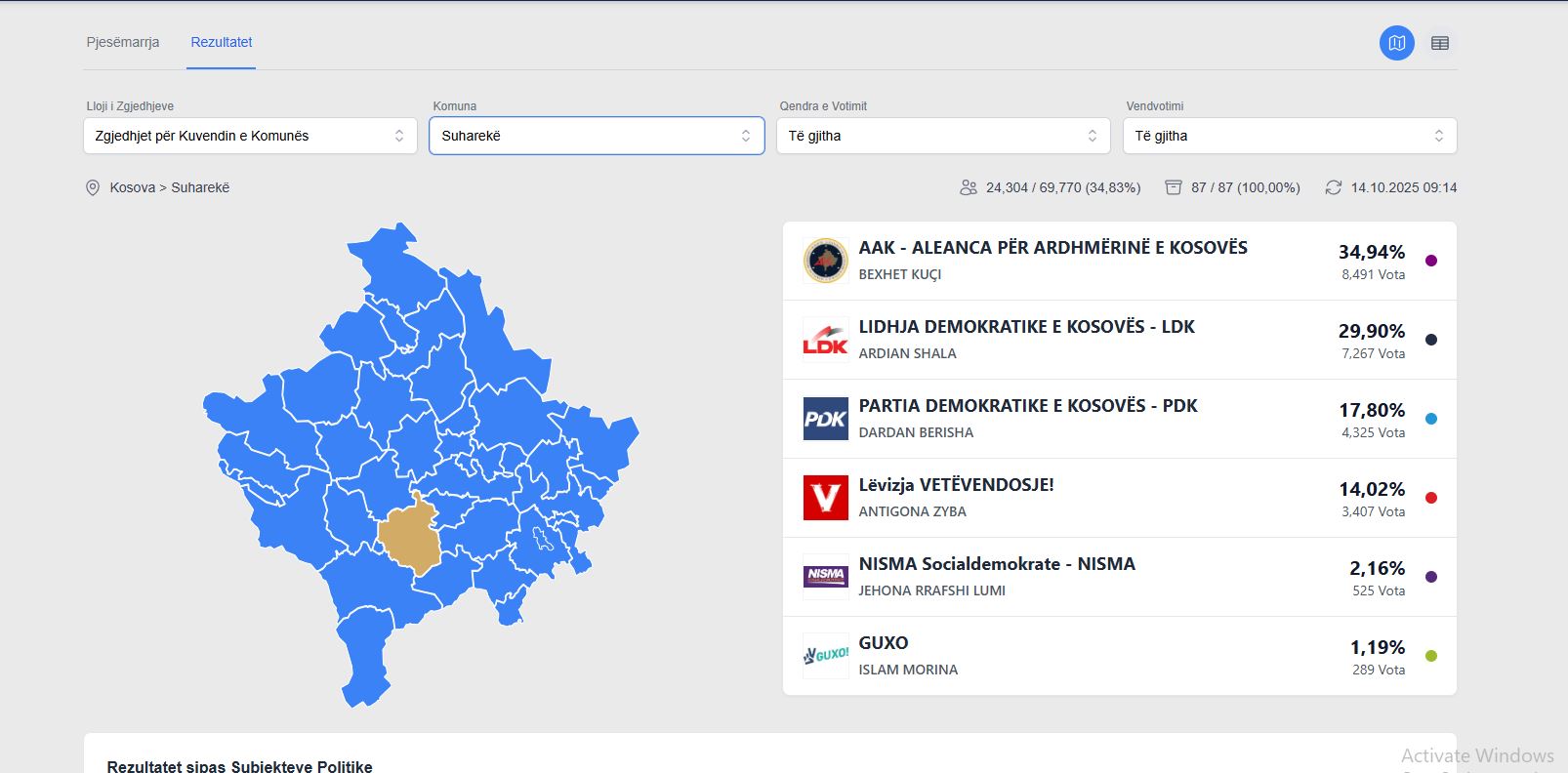The height and width of the screenshot is (773, 1568).
Task: Click the PDK party logo
Action: 825,419
